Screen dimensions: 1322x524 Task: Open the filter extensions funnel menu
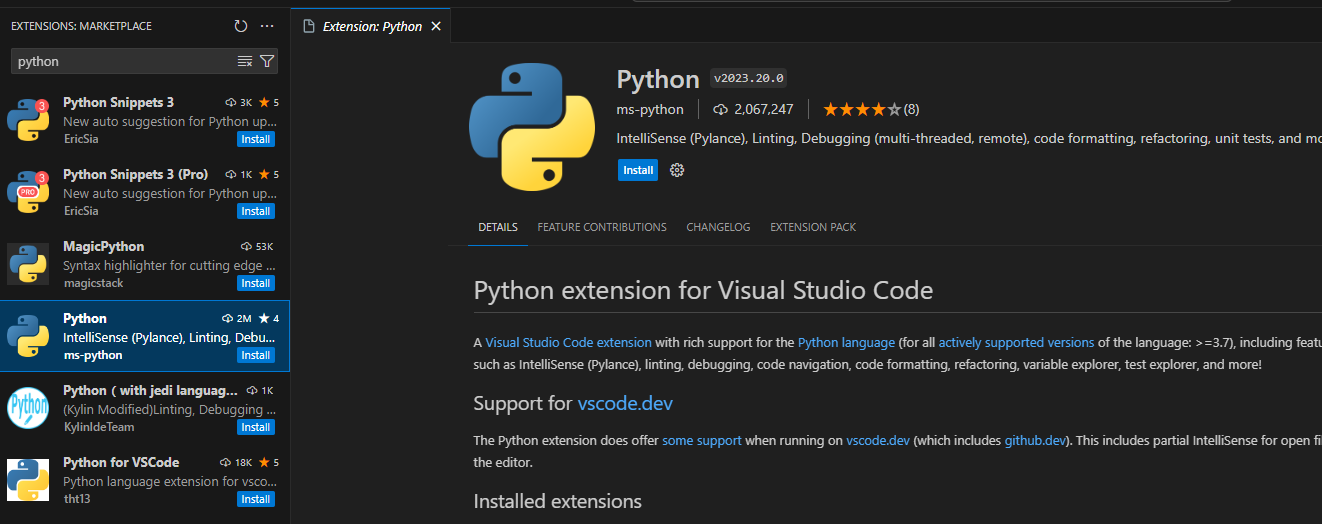point(267,61)
